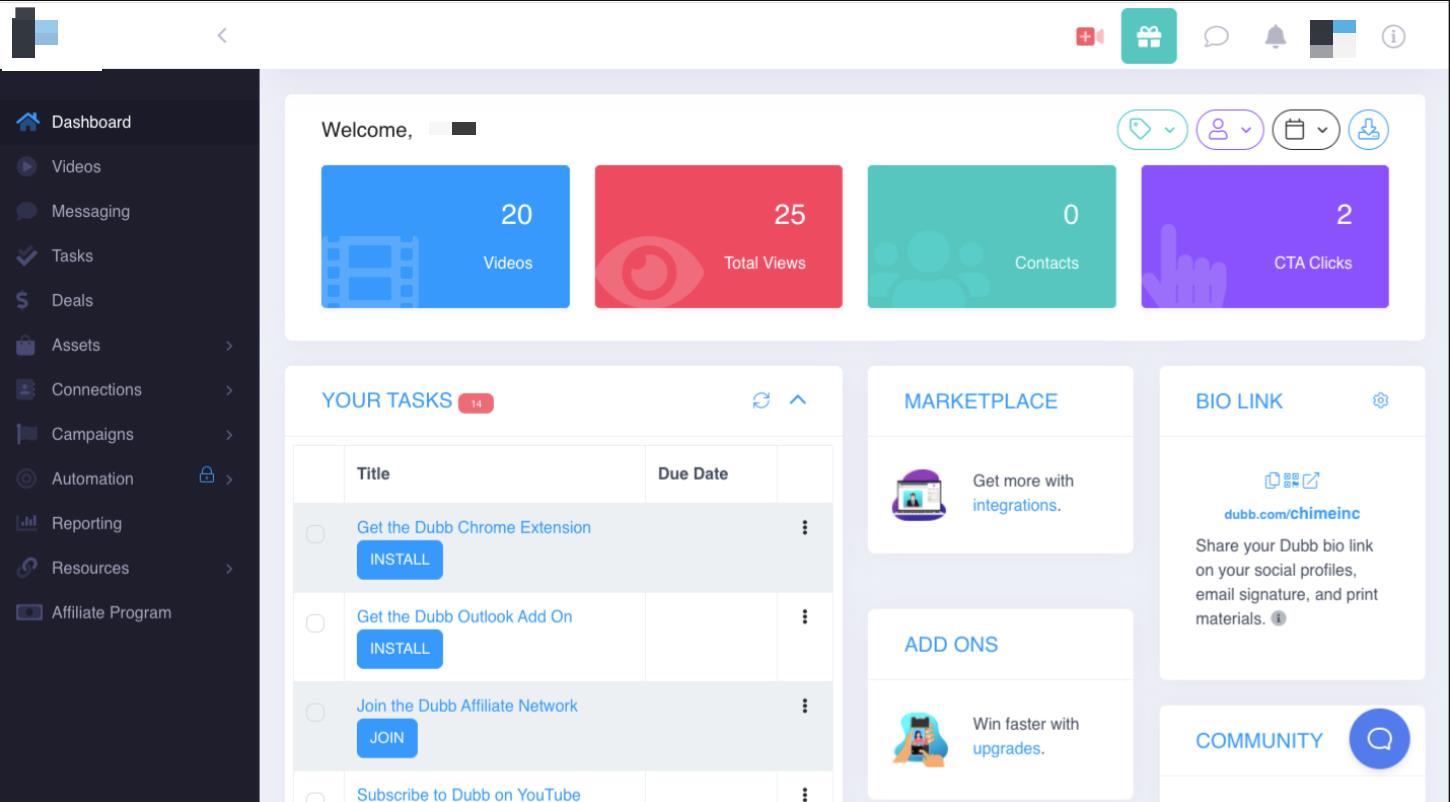Screen dimensions: 1450x802
Task: Mark Join the Dubb Affiliate Network done
Action: (315, 712)
